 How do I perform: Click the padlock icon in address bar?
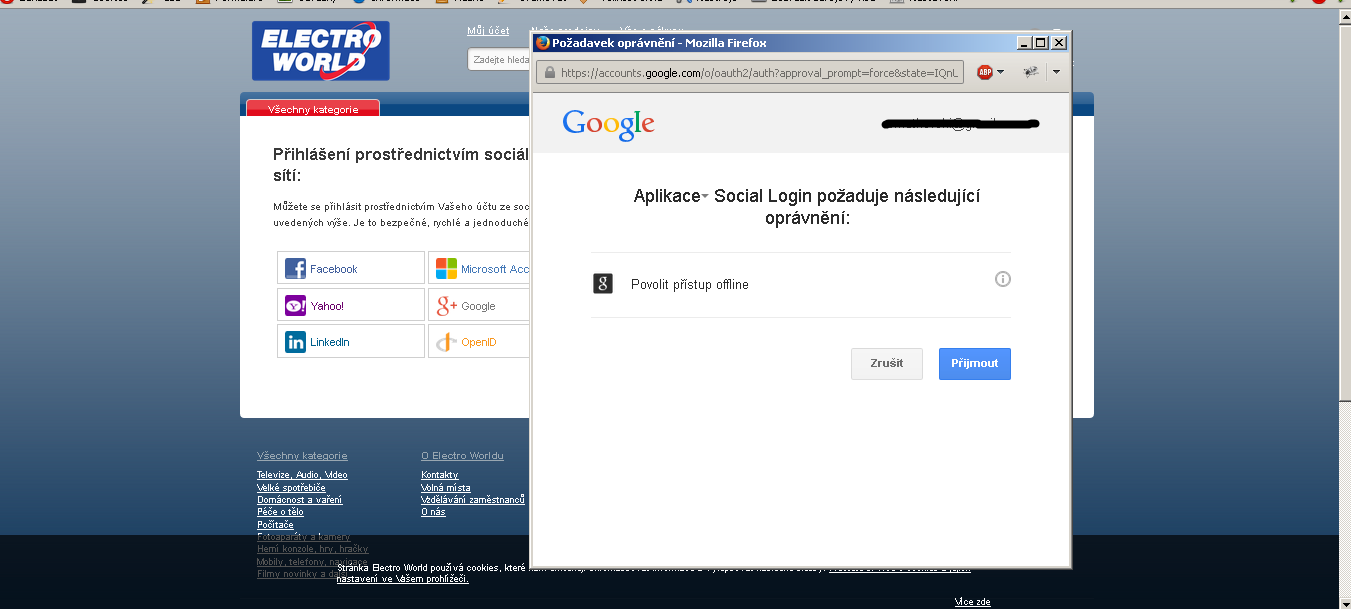(548, 73)
